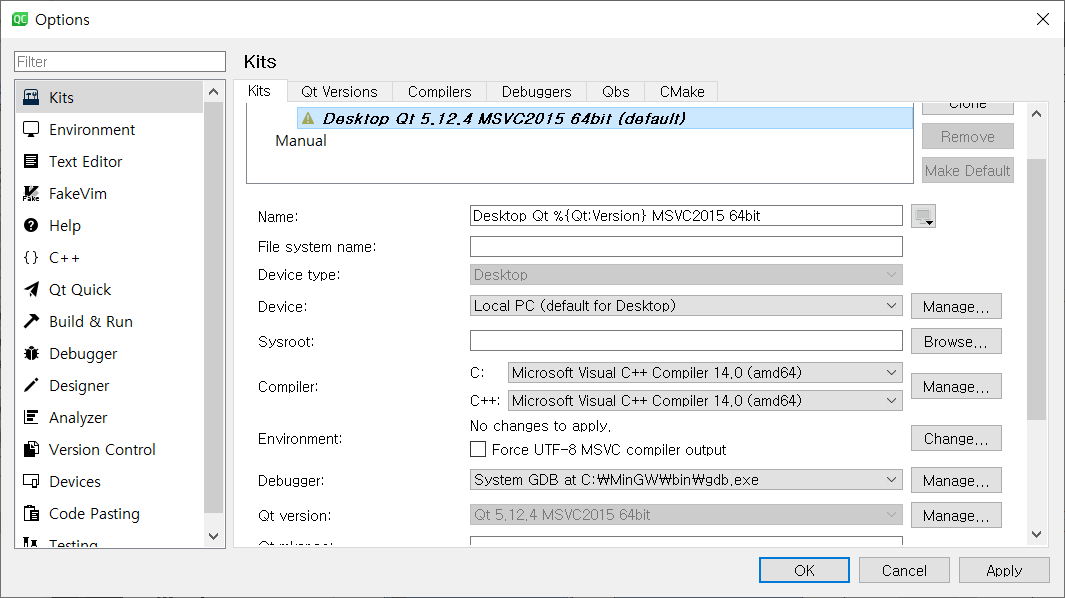Image resolution: width=1065 pixels, height=598 pixels.
Task: Open Code Pasting clipboard icon
Action: (31, 513)
